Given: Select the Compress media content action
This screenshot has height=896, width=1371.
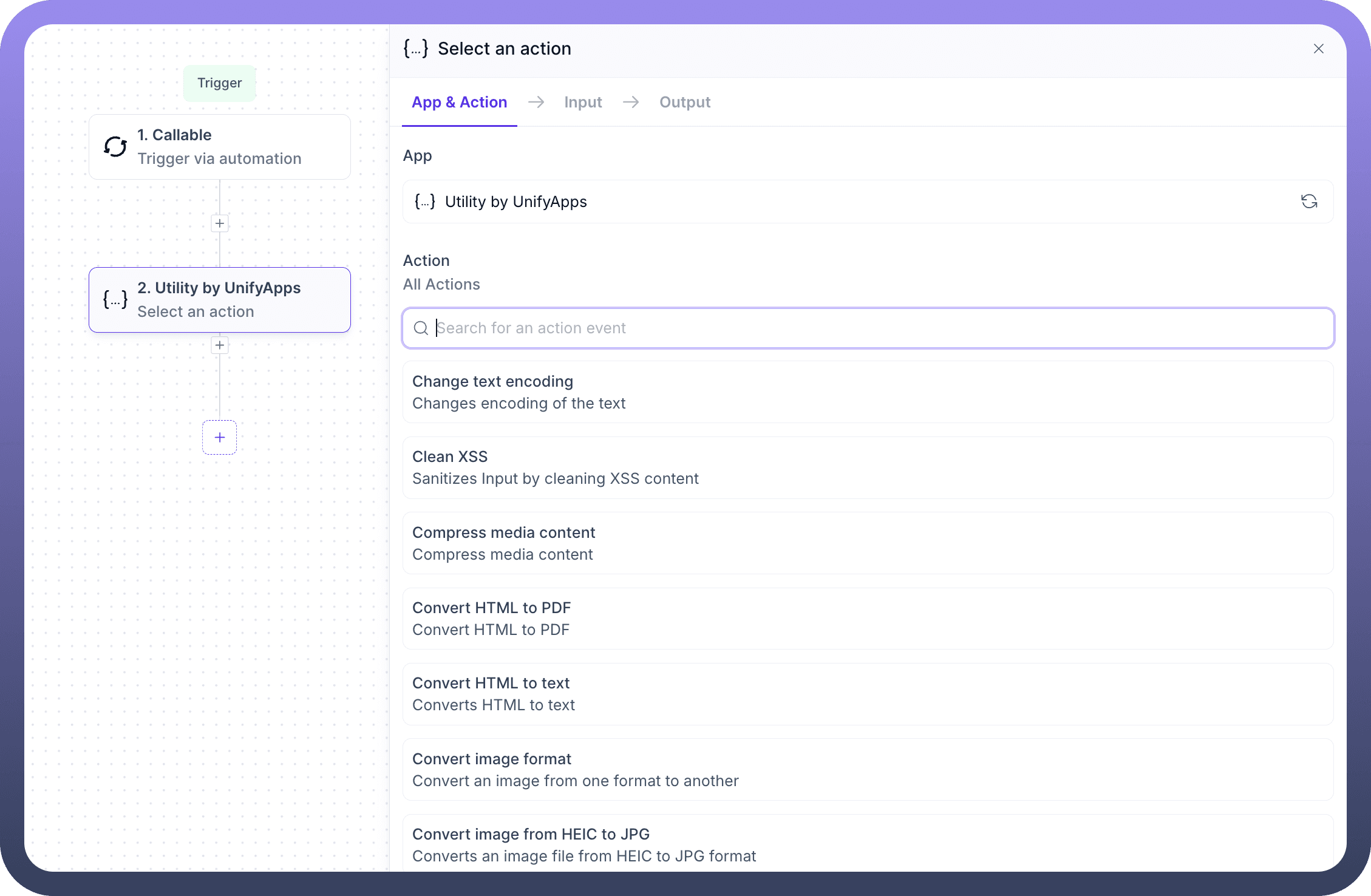Looking at the screenshot, I should [867, 543].
